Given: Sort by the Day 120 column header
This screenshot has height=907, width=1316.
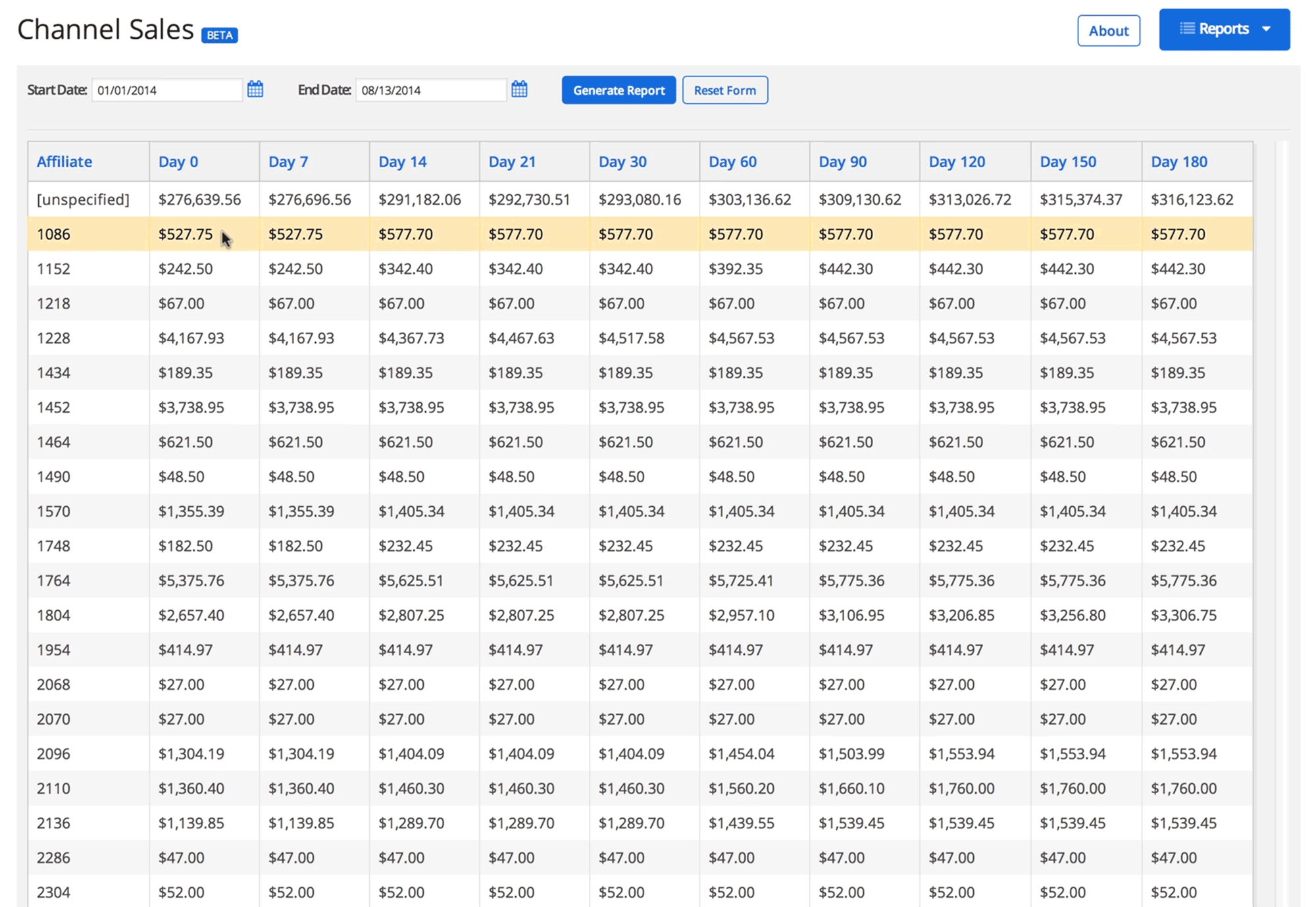Looking at the screenshot, I should [x=957, y=161].
